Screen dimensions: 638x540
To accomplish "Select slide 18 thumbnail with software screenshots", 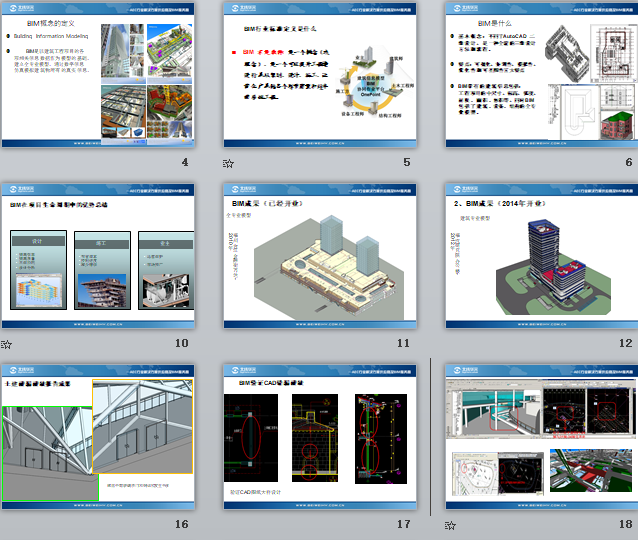I will click(542, 437).
